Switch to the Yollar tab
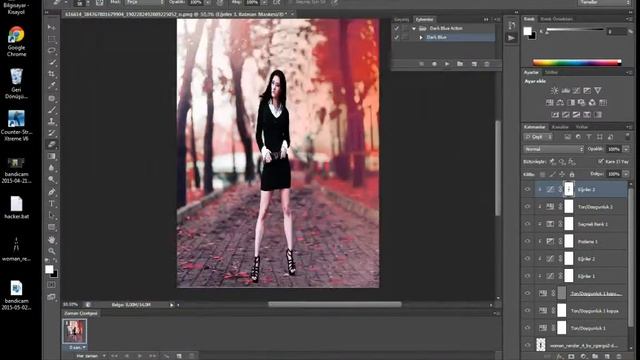Screen dimensions: 640x360 coord(582,127)
